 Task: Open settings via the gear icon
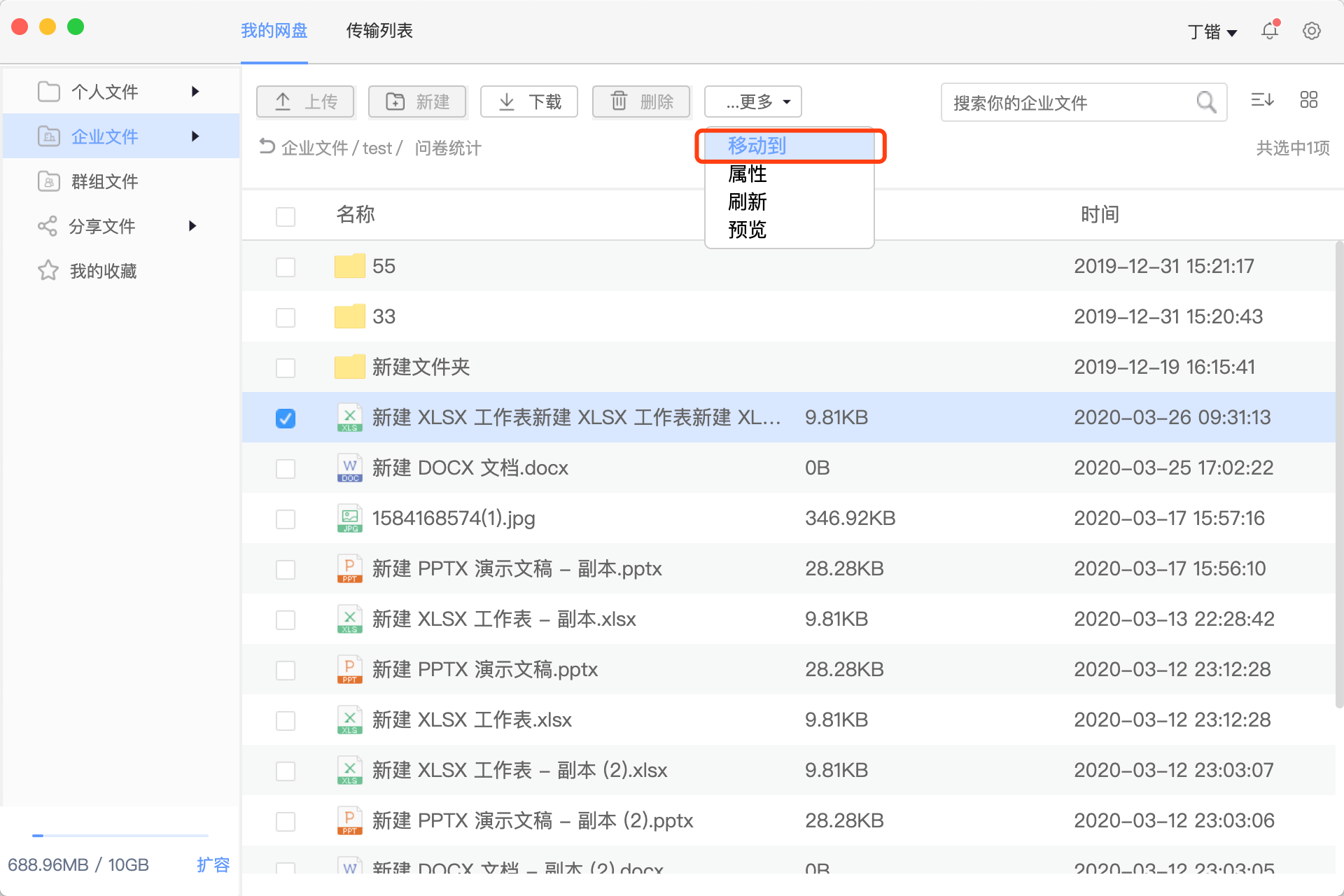coord(1311,31)
